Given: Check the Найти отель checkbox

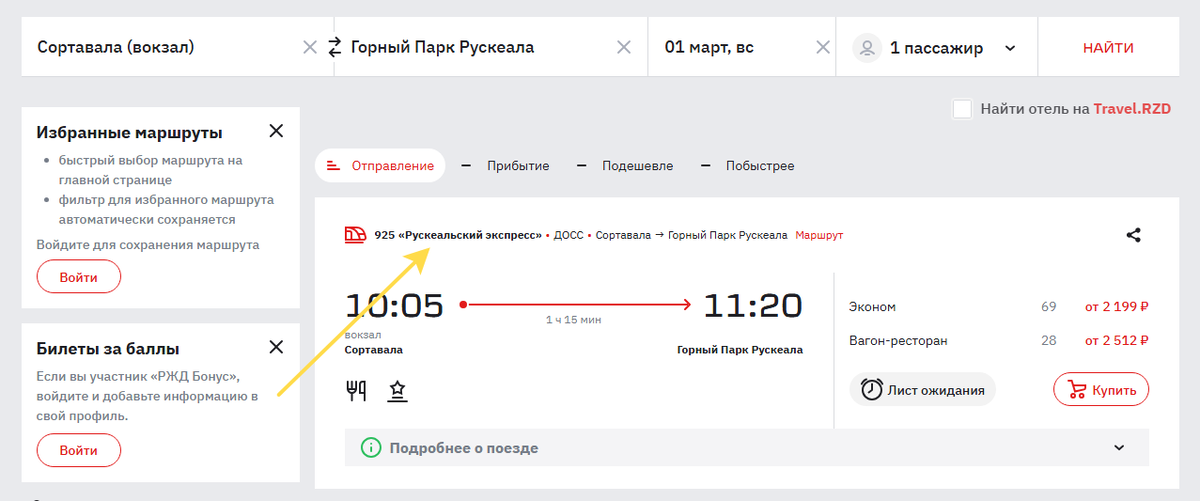Looking at the screenshot, I should (x=962, y=109).
